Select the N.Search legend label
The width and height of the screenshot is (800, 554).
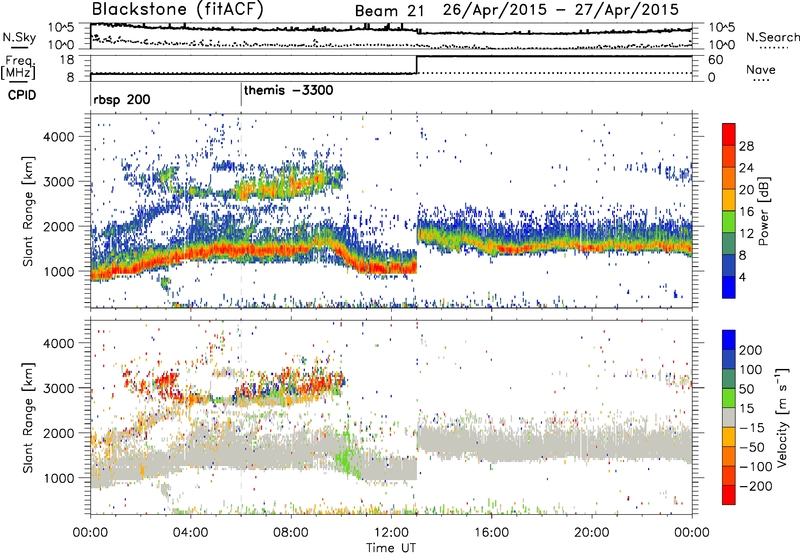coord(772,37)
